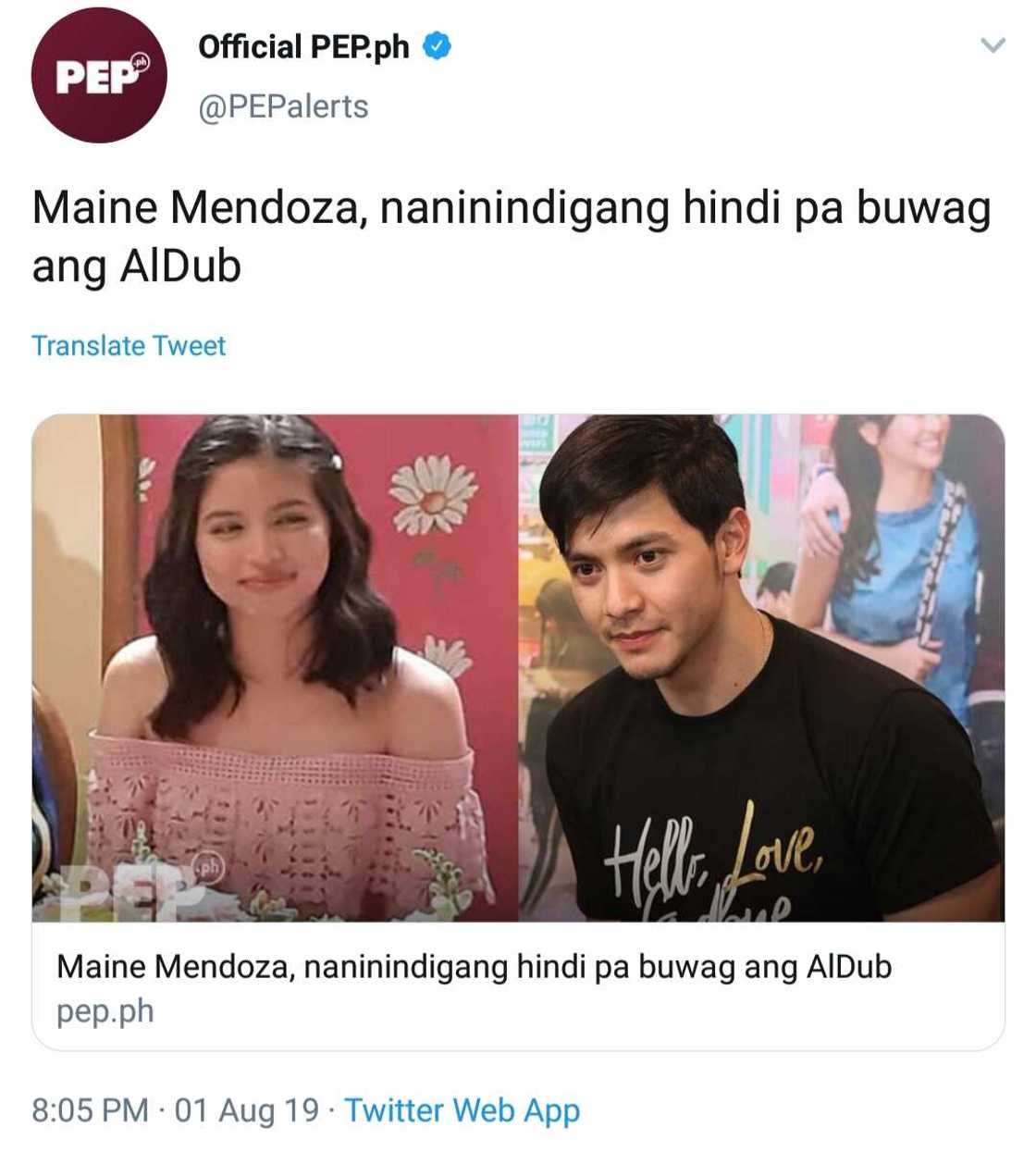Open the photo of man in black shirt

[x=761, y=667]
